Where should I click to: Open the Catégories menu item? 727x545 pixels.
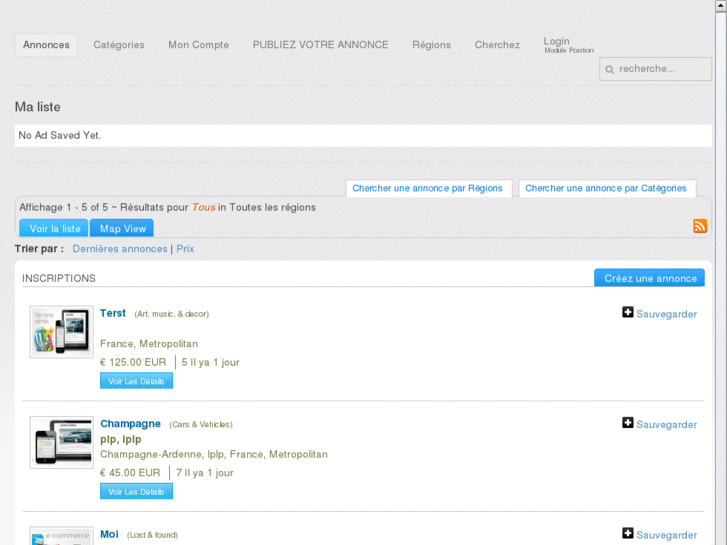pos(119,45)
